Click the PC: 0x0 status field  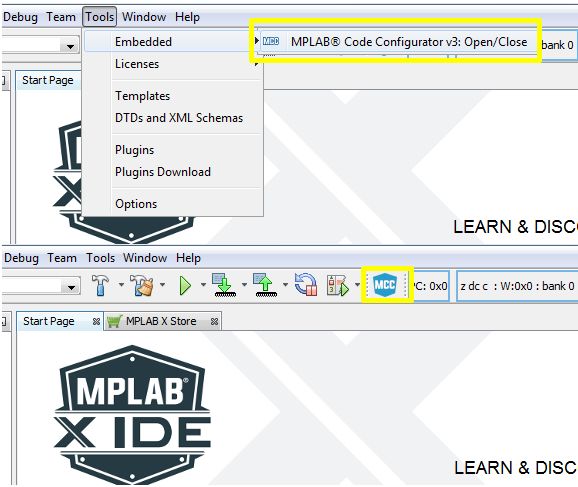pyautogui.click(x=430, y=286)
